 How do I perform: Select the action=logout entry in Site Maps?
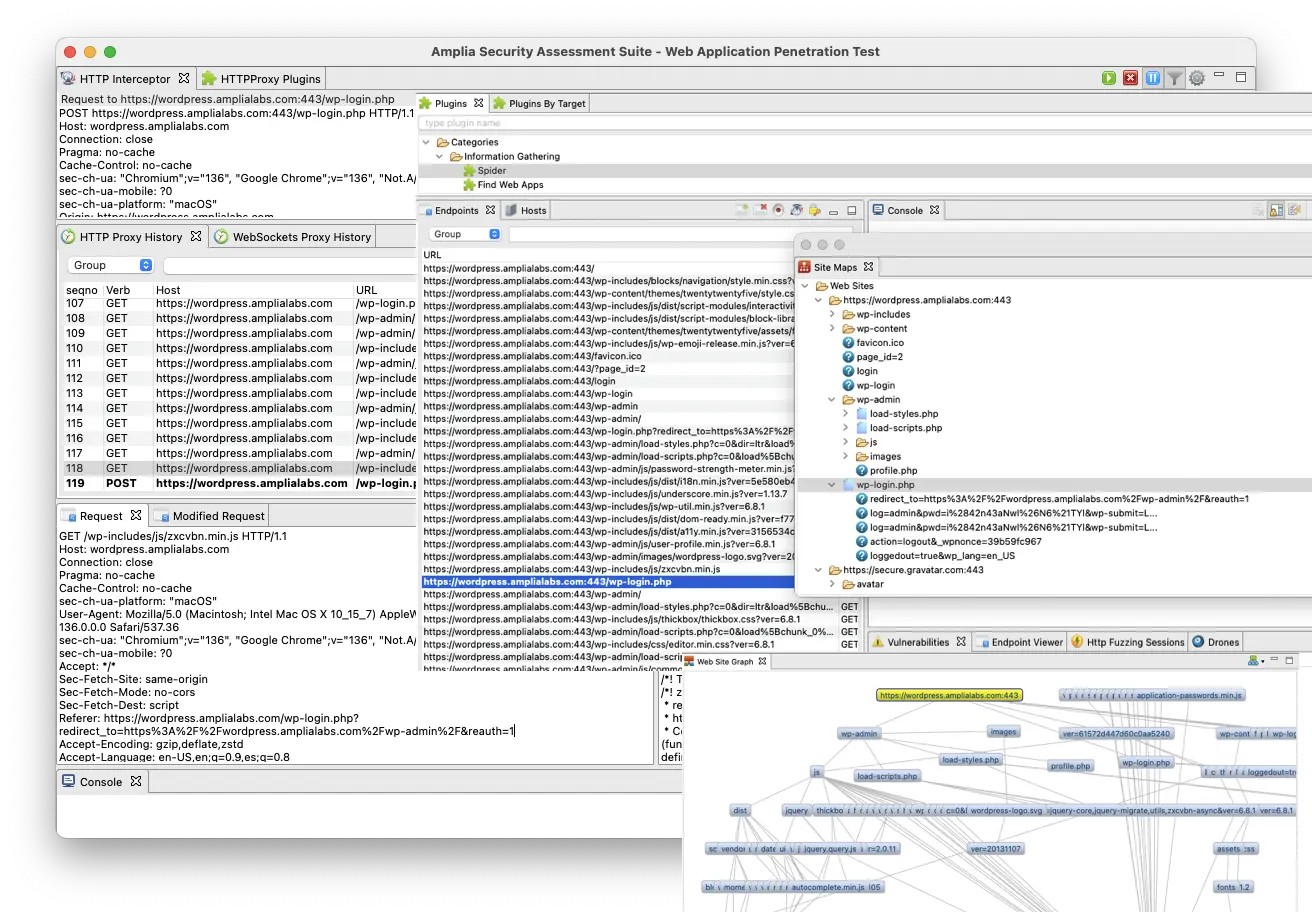955,542
